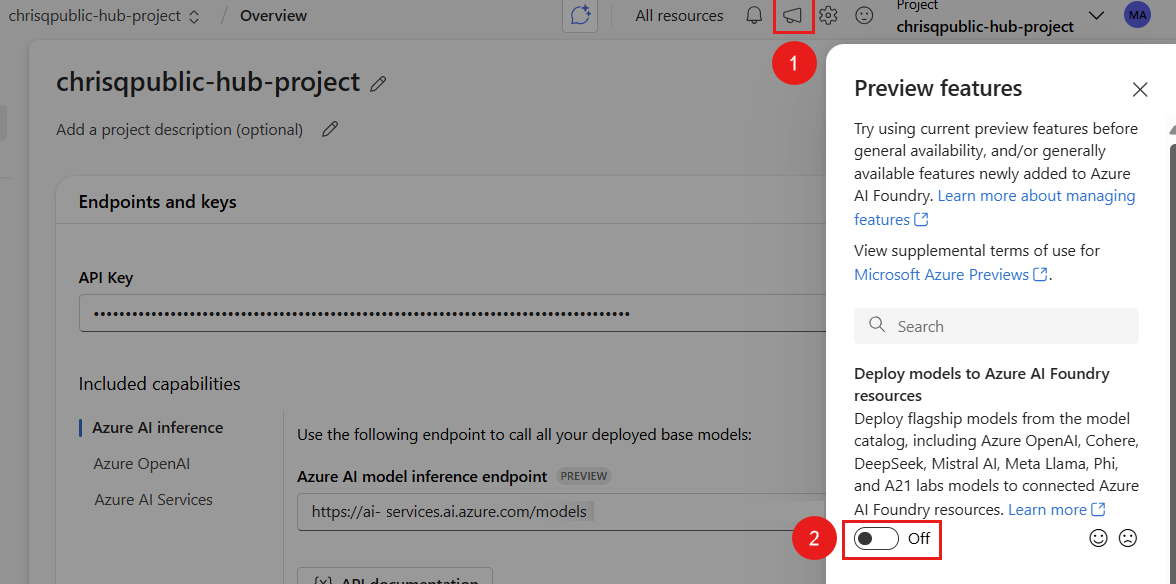This screenshot has height=584, width=1176.
Task: Edit project name pencil icon
Action: (x=378, y=84)
